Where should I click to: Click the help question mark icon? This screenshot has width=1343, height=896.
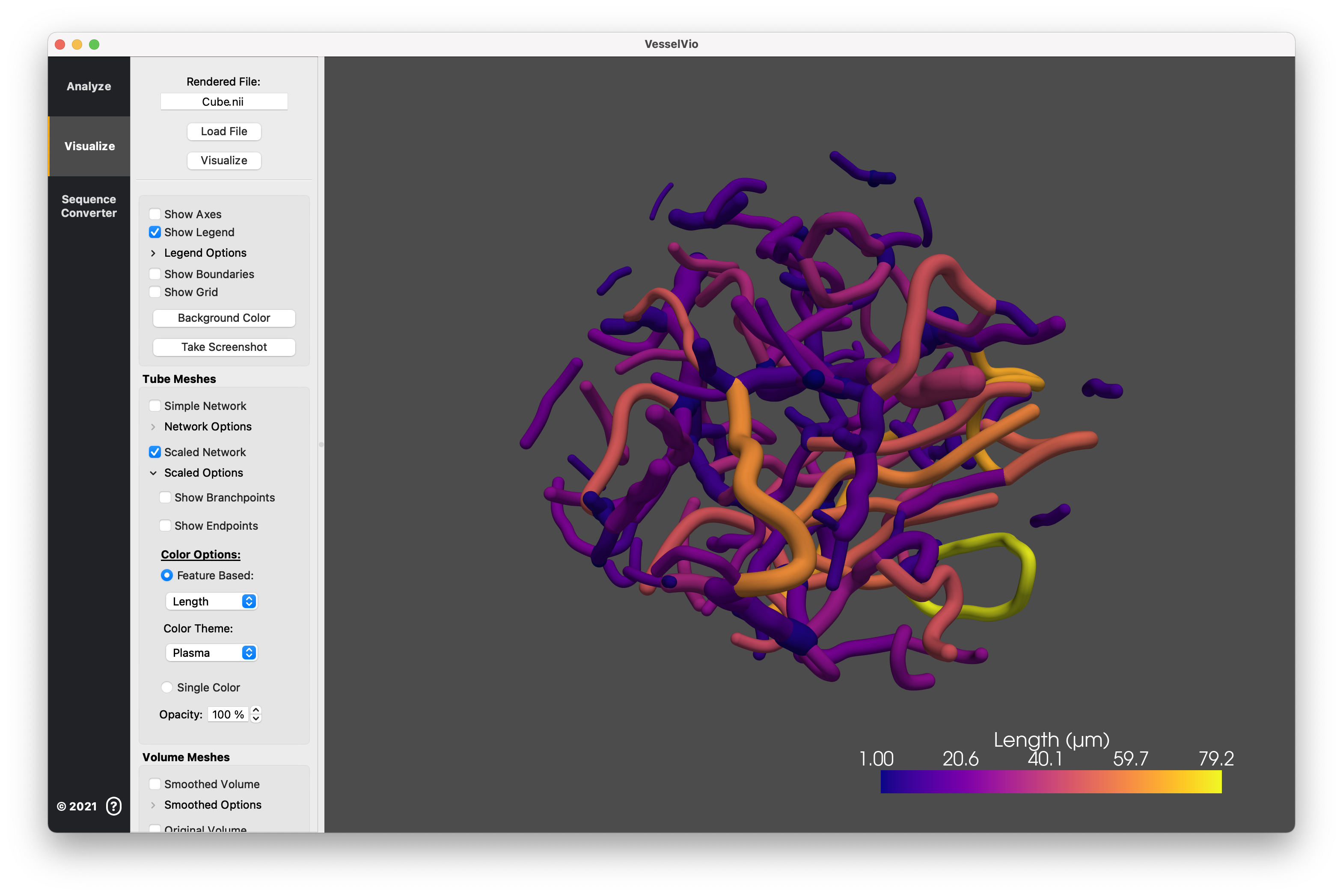pyautogui.click(x=114, y=806)
